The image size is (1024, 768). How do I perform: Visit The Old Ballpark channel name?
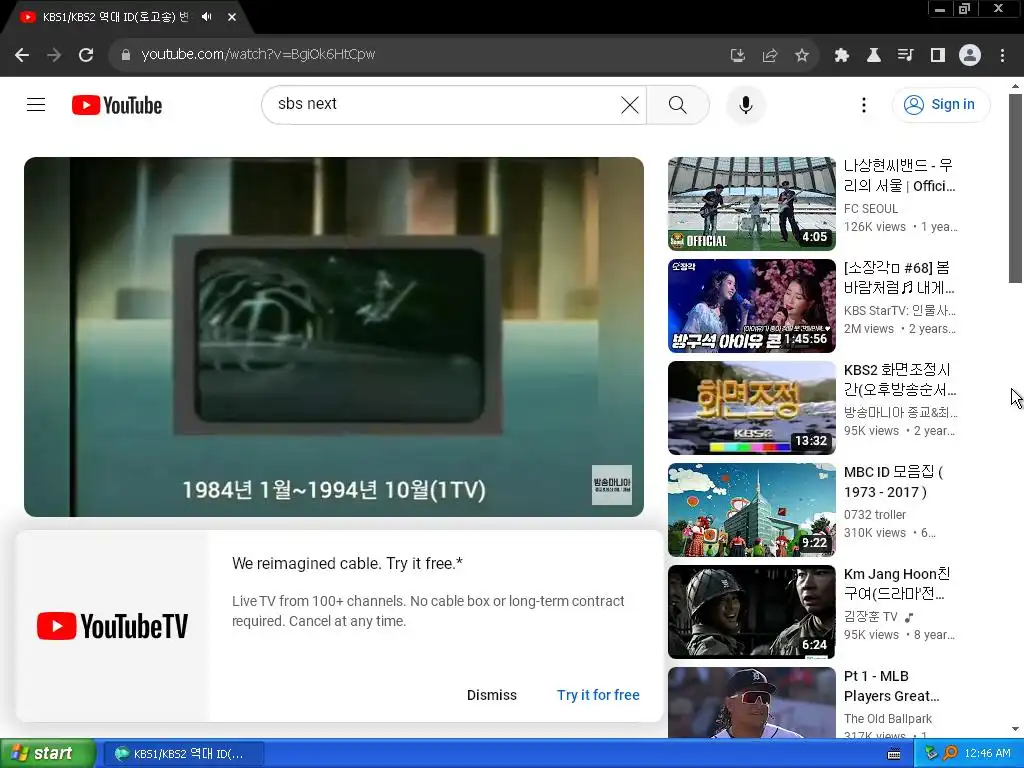[x=888, y=718]
